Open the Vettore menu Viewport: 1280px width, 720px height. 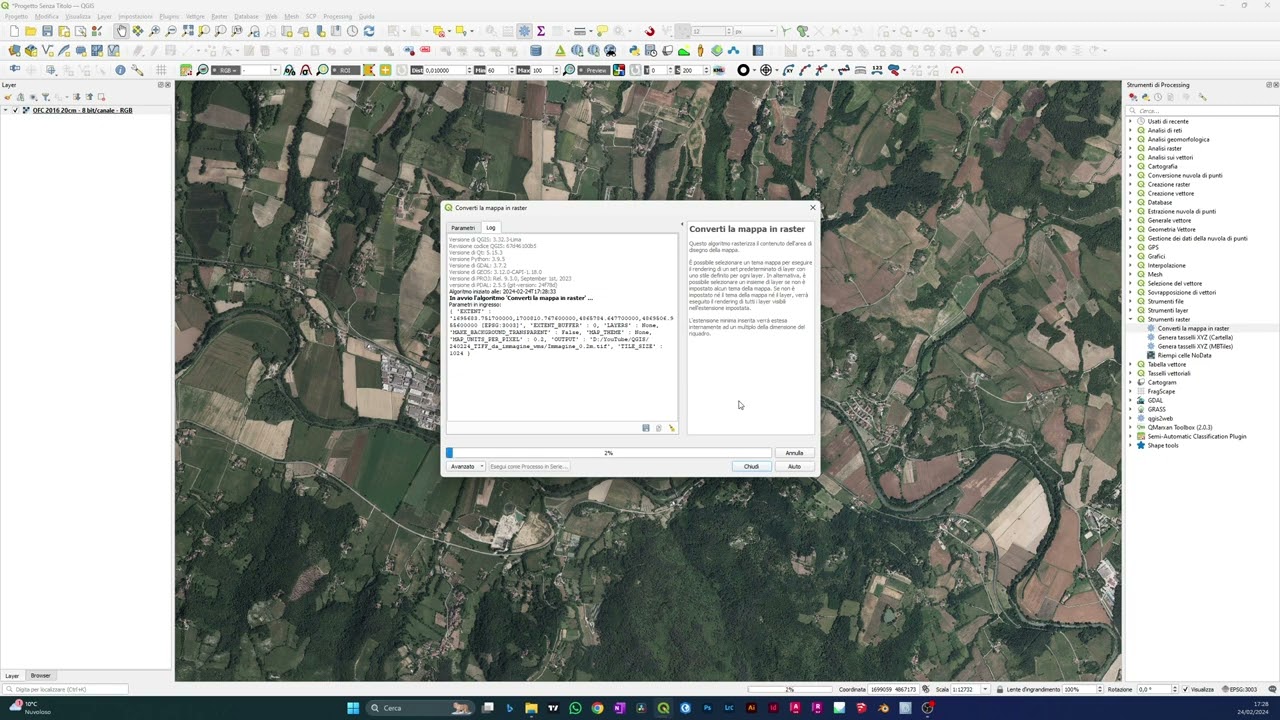click(195, 16)
